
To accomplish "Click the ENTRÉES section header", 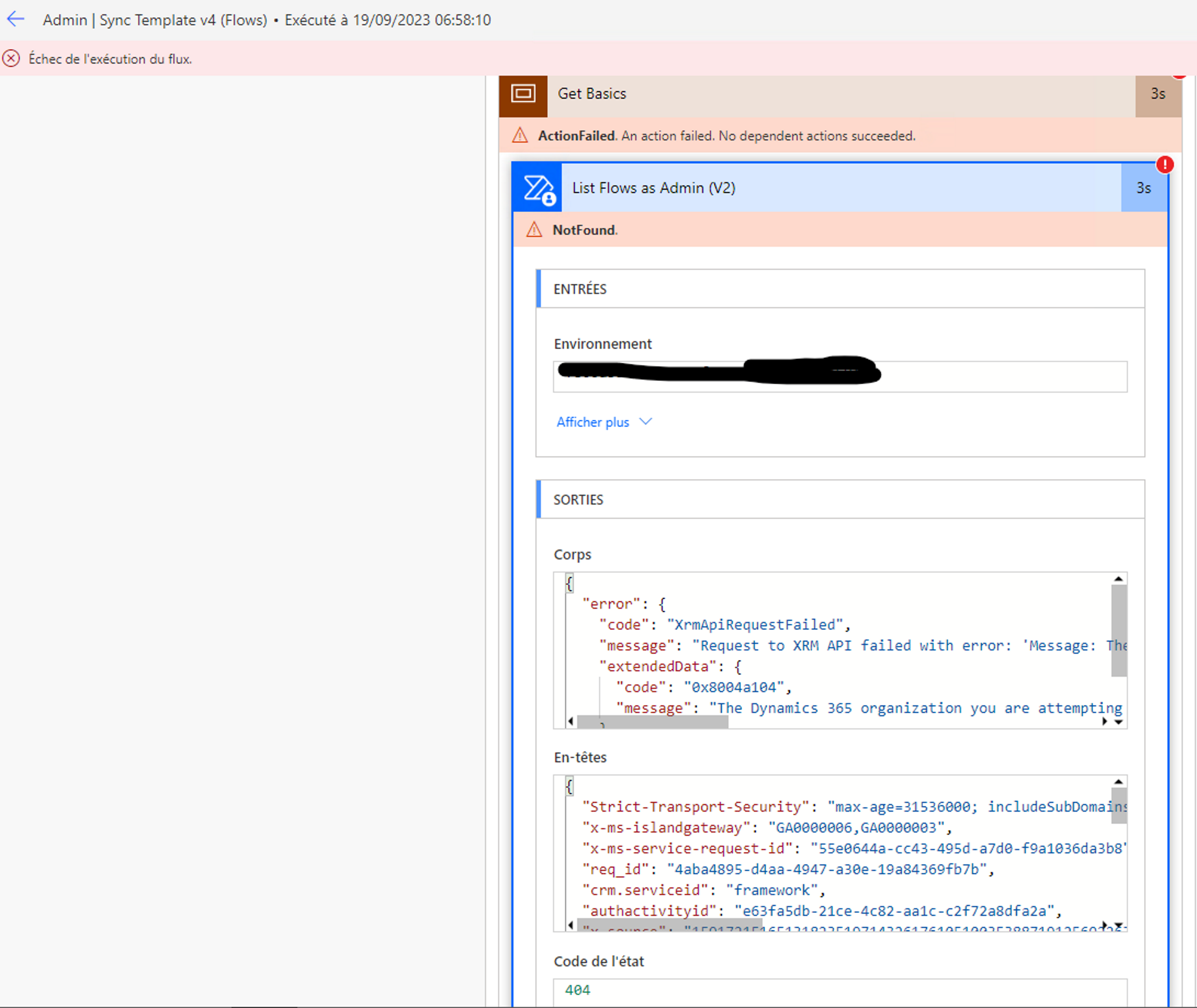I will pos(580,289).
